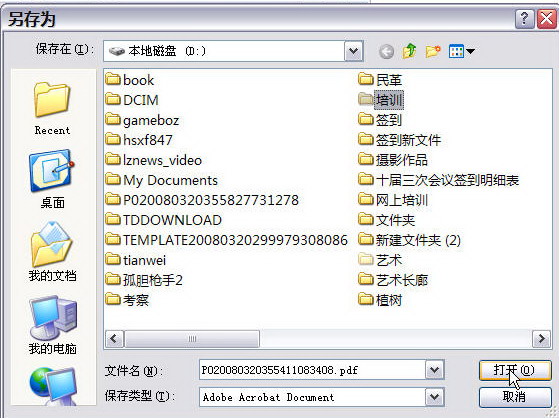
Task: Select the TDDOWNLOAD folder
Action: tap(164, 220)
